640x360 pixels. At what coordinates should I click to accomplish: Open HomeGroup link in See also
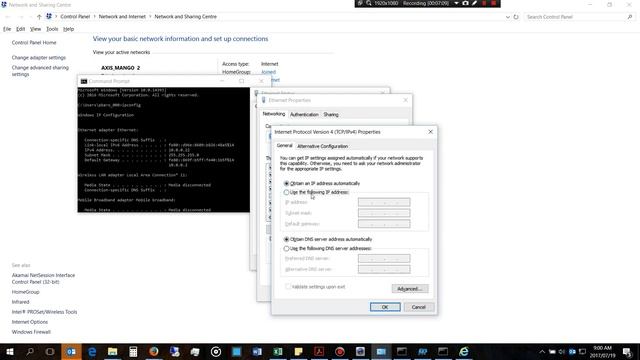(25, 292)
